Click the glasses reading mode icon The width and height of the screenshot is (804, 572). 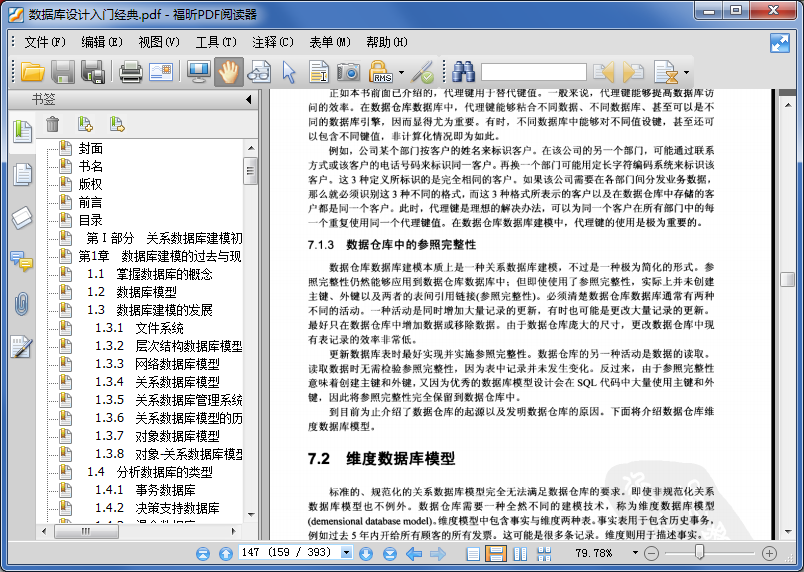tap(259, 72)
